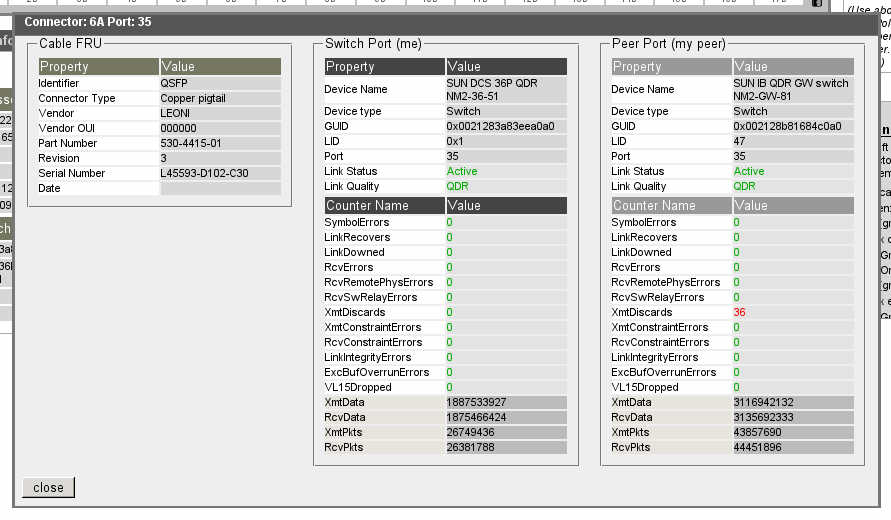Click the Active link status in Peer Port
The height and width of the screenshot is (520, 891).
(x=748, y=171)
